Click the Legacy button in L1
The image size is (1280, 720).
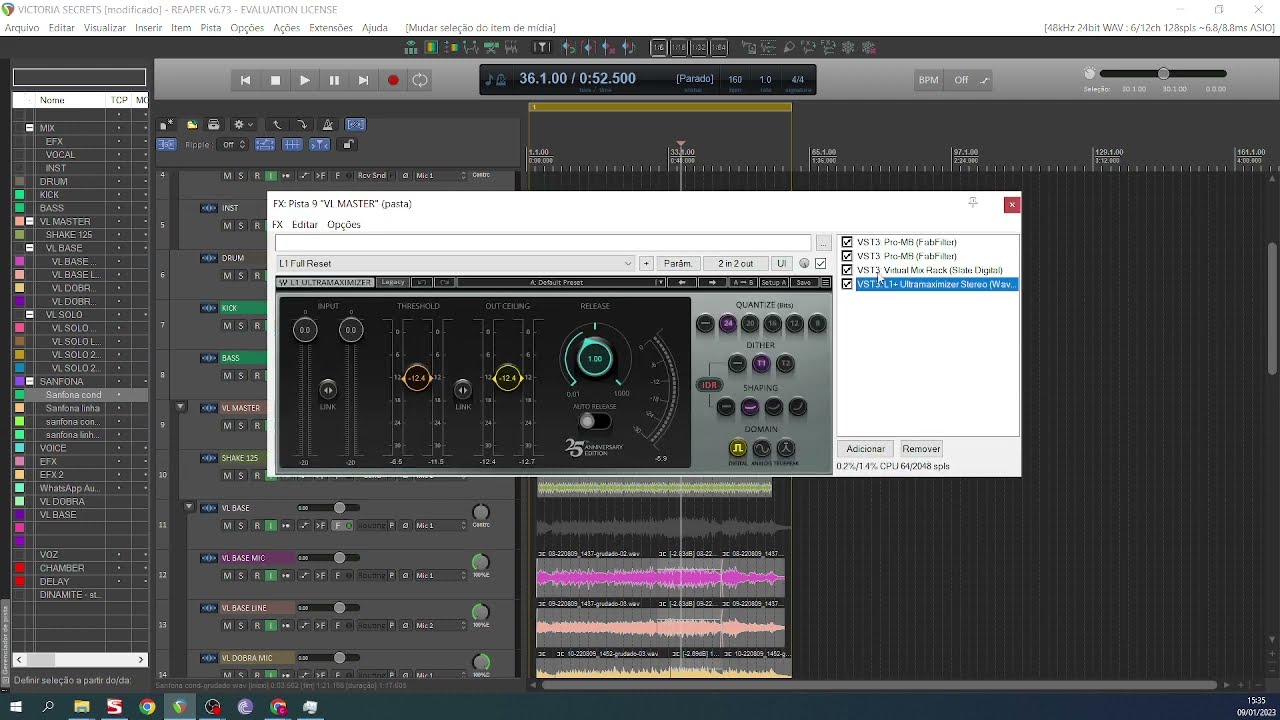(x=393, y=283)
